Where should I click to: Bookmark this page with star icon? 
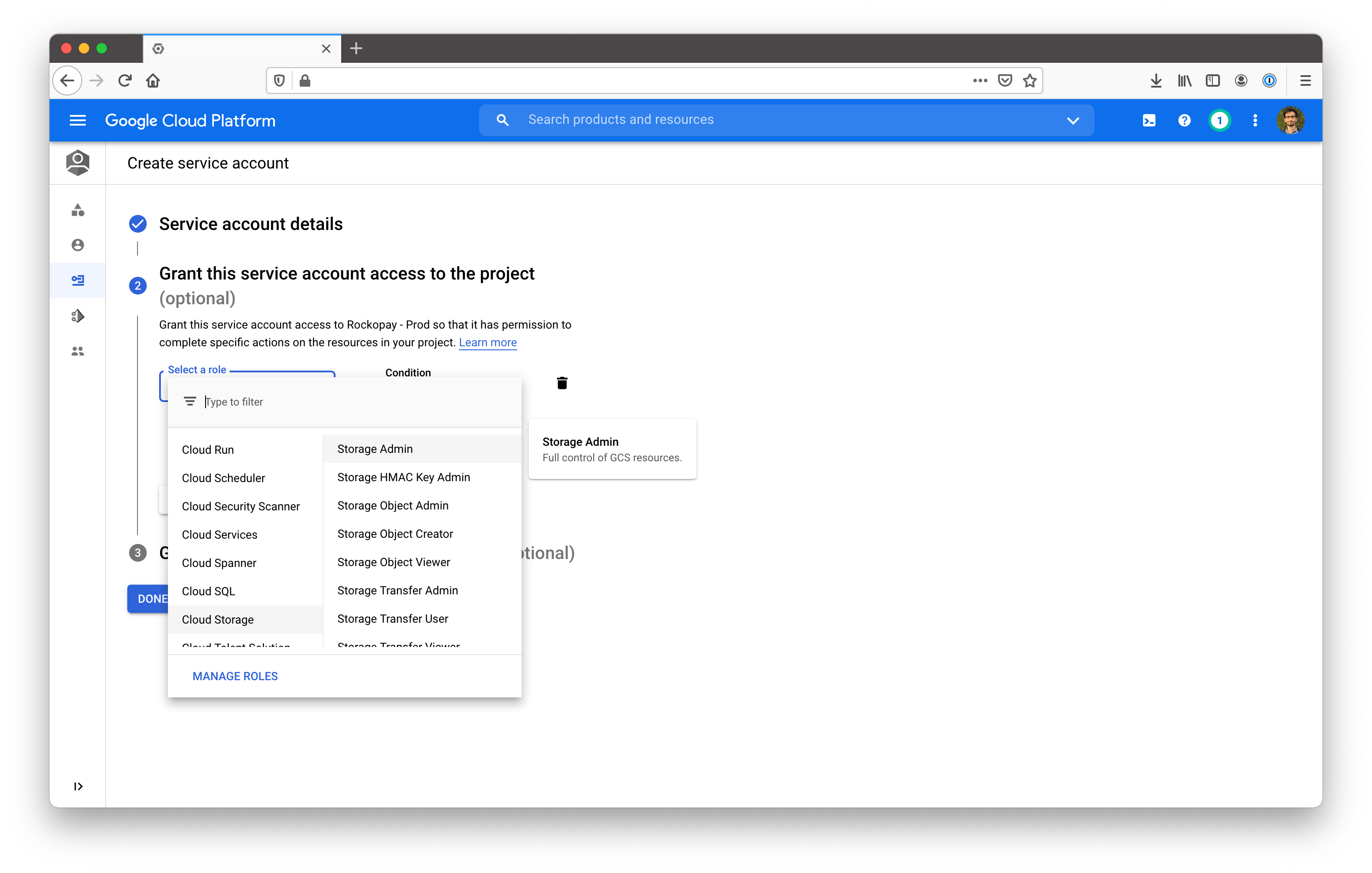pos(1029,81)
